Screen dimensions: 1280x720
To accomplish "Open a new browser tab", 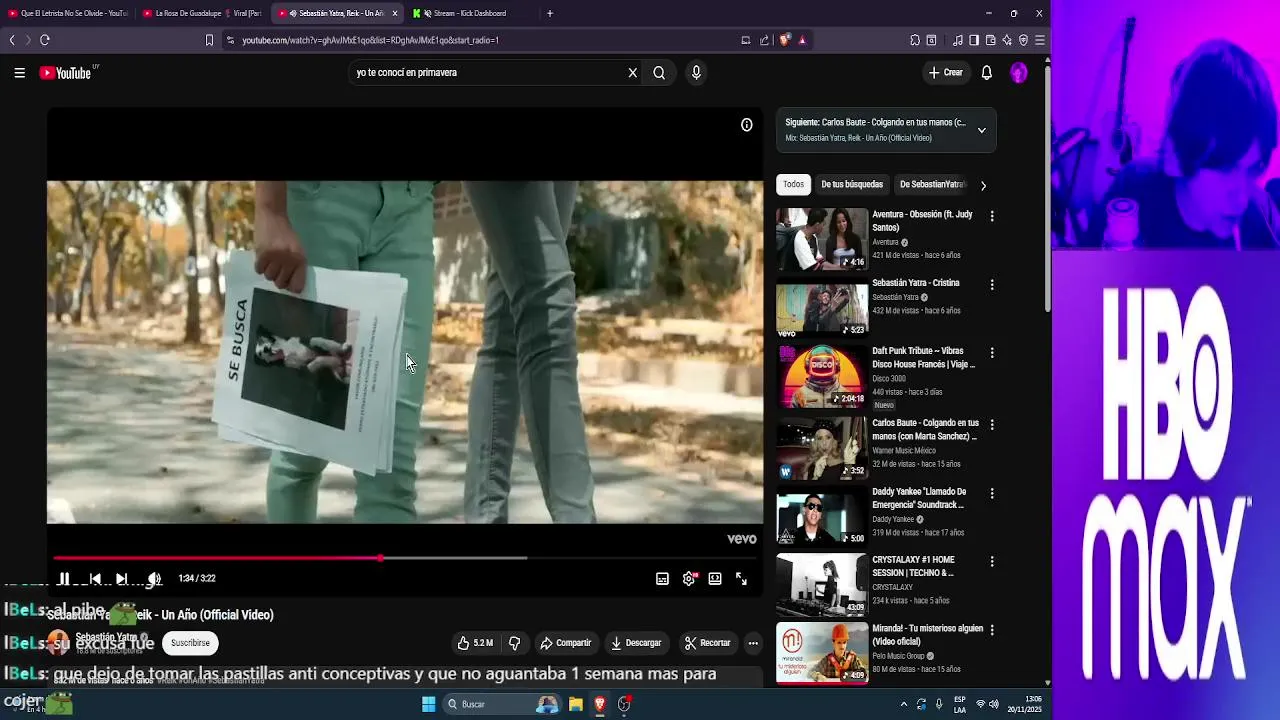I will pyautogui.click(x=549, y=13).
